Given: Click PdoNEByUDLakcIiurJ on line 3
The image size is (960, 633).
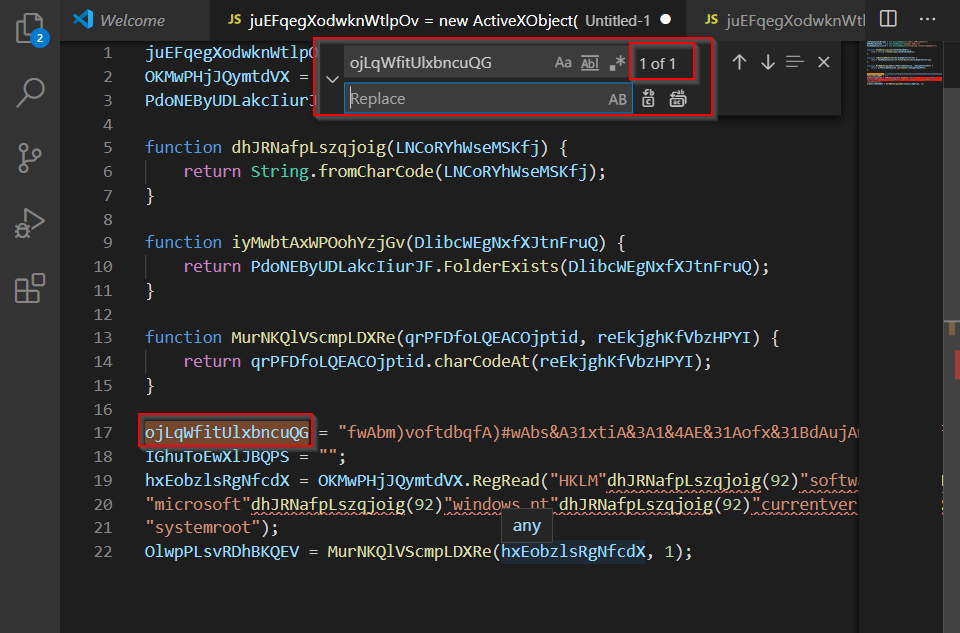Looking at the screenshot, I should point(230,100).
